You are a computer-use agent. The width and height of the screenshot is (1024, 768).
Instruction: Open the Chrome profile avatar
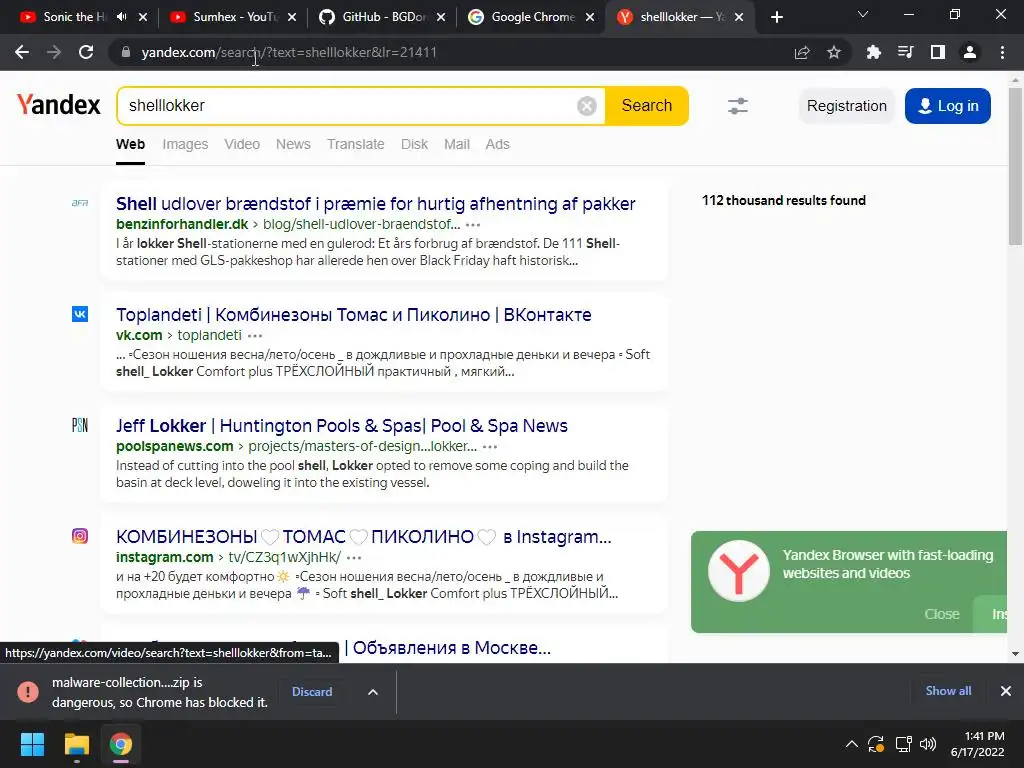coord(970,52)
